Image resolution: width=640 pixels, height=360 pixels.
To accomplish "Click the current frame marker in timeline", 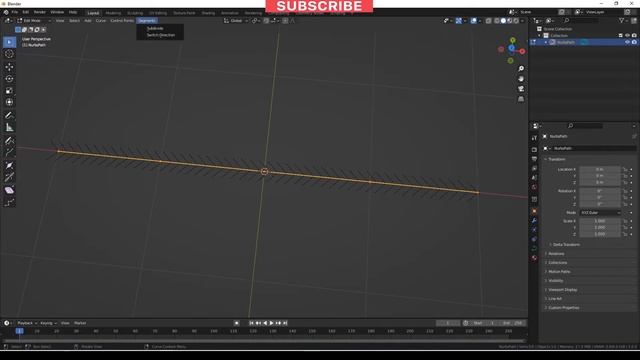I will pyautogui.click(x=20, y=331).
